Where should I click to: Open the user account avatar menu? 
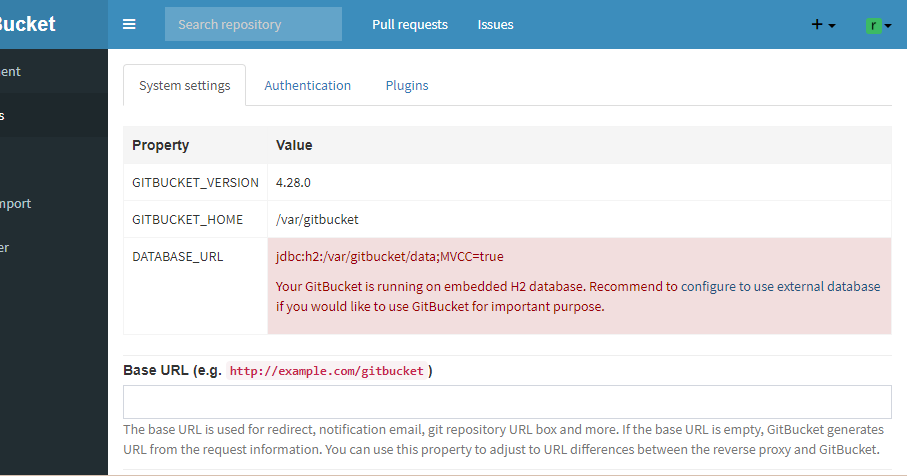click(879, 24)
